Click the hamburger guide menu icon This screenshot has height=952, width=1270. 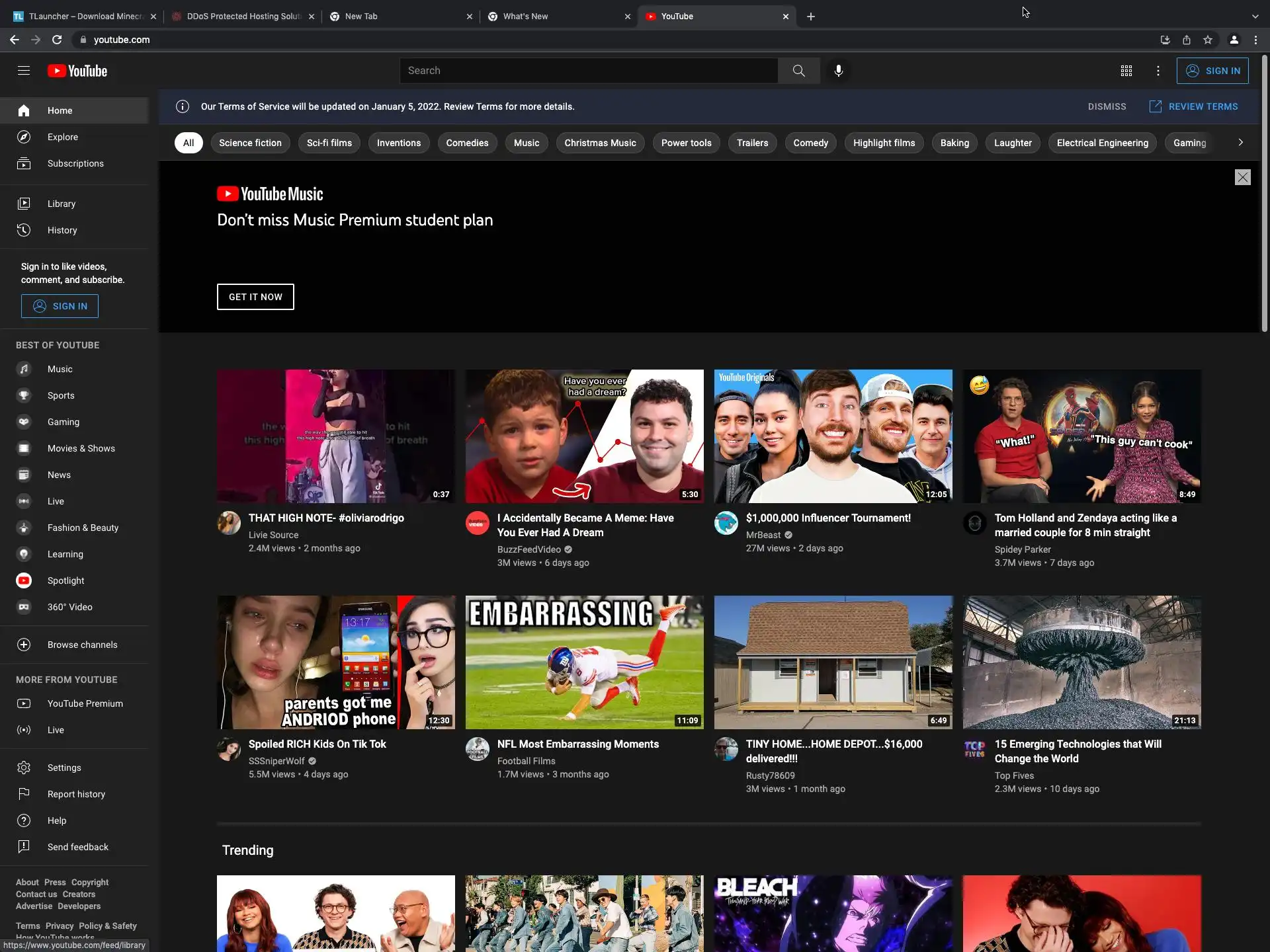(x=24, y=71)
